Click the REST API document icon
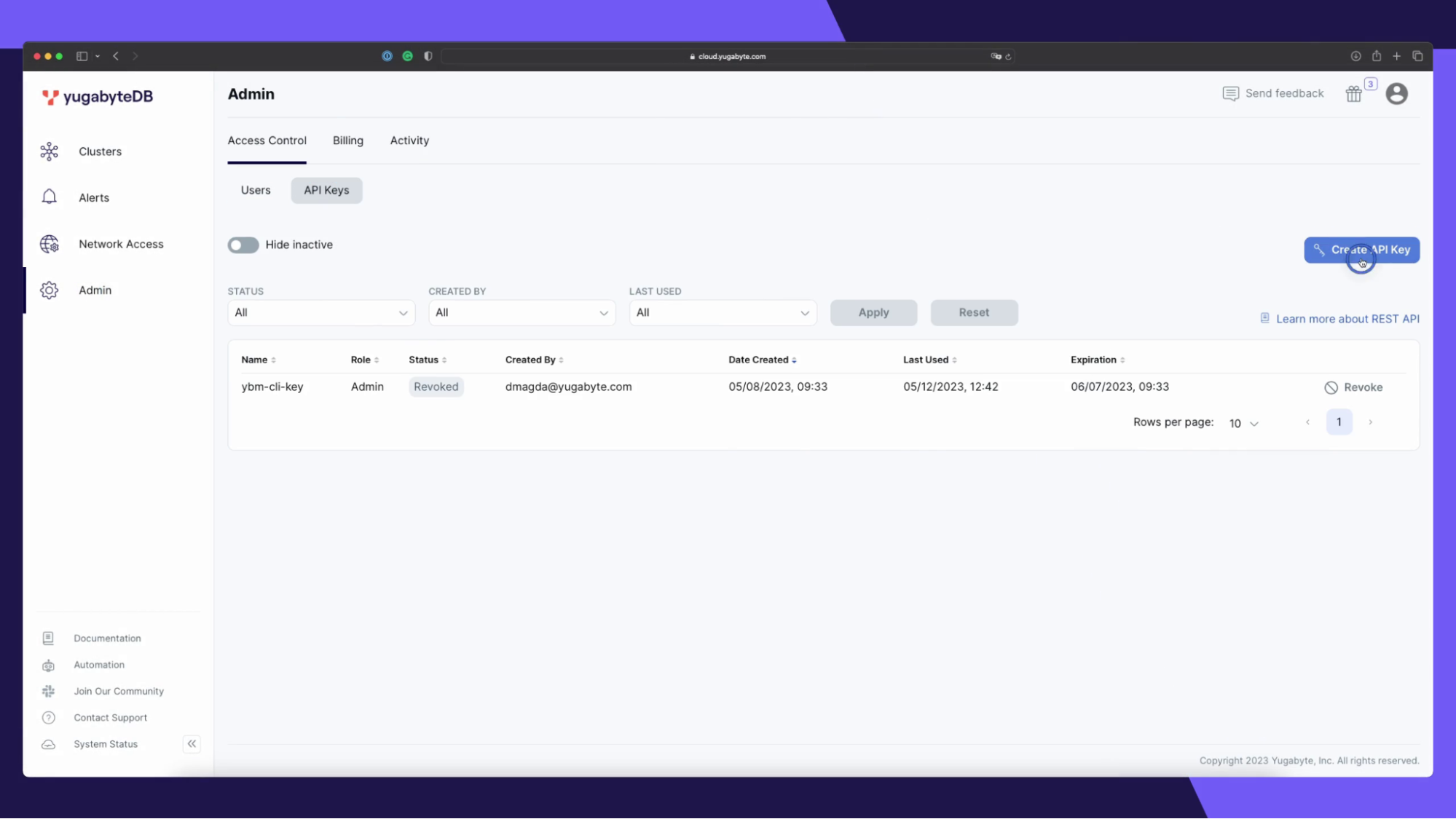1456x819 pixels. tap(1264, 318)
